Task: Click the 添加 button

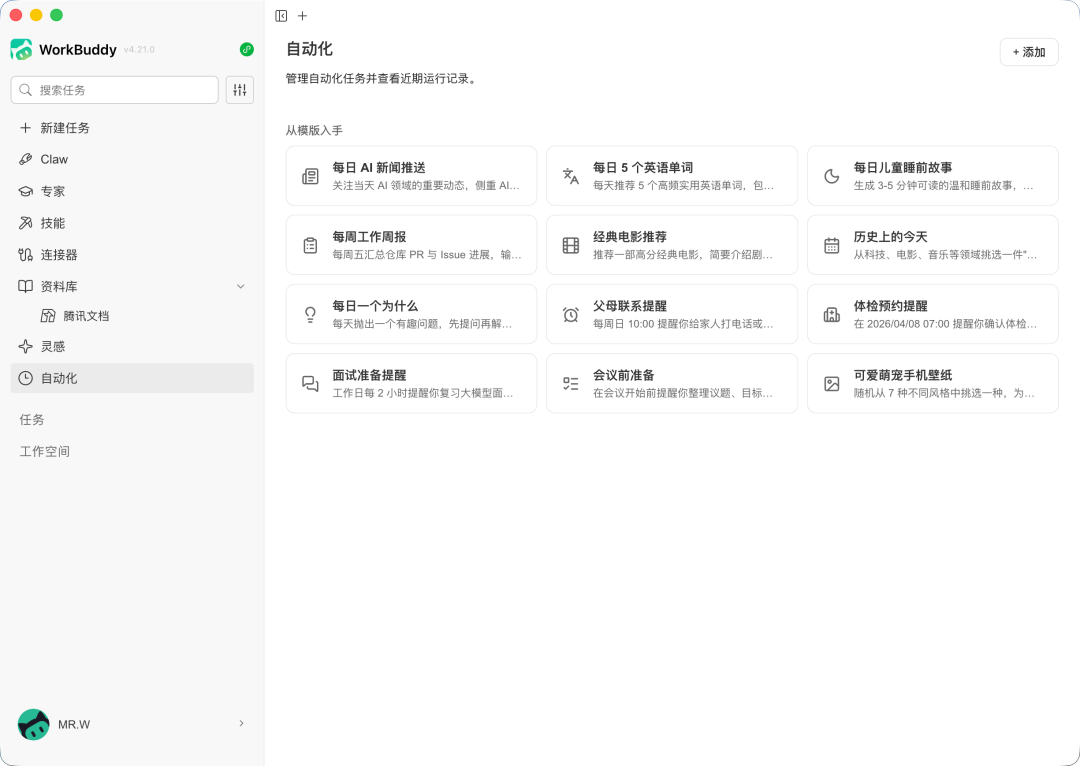Action: click(1029, 52)
